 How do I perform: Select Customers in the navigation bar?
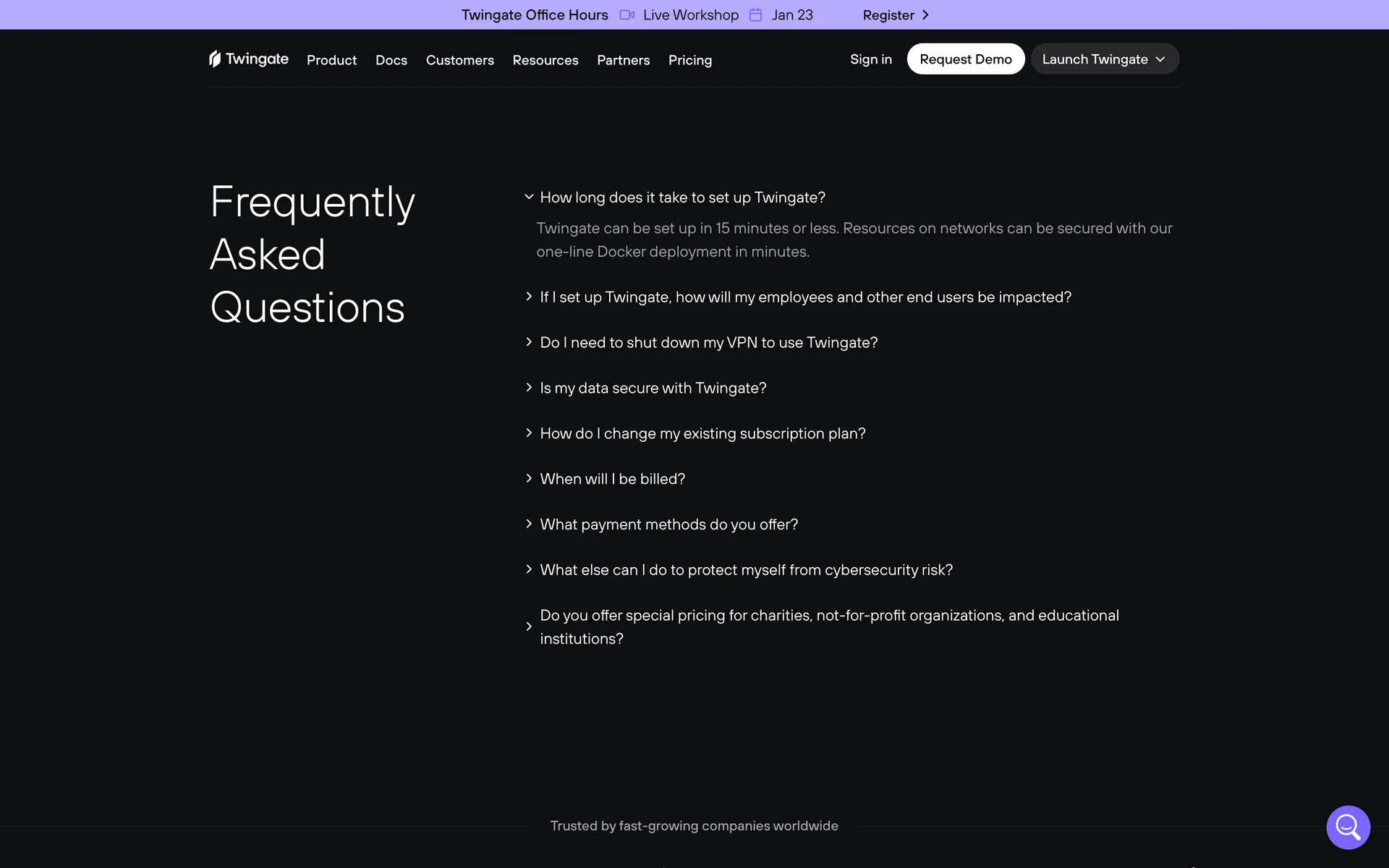[460, 60]
